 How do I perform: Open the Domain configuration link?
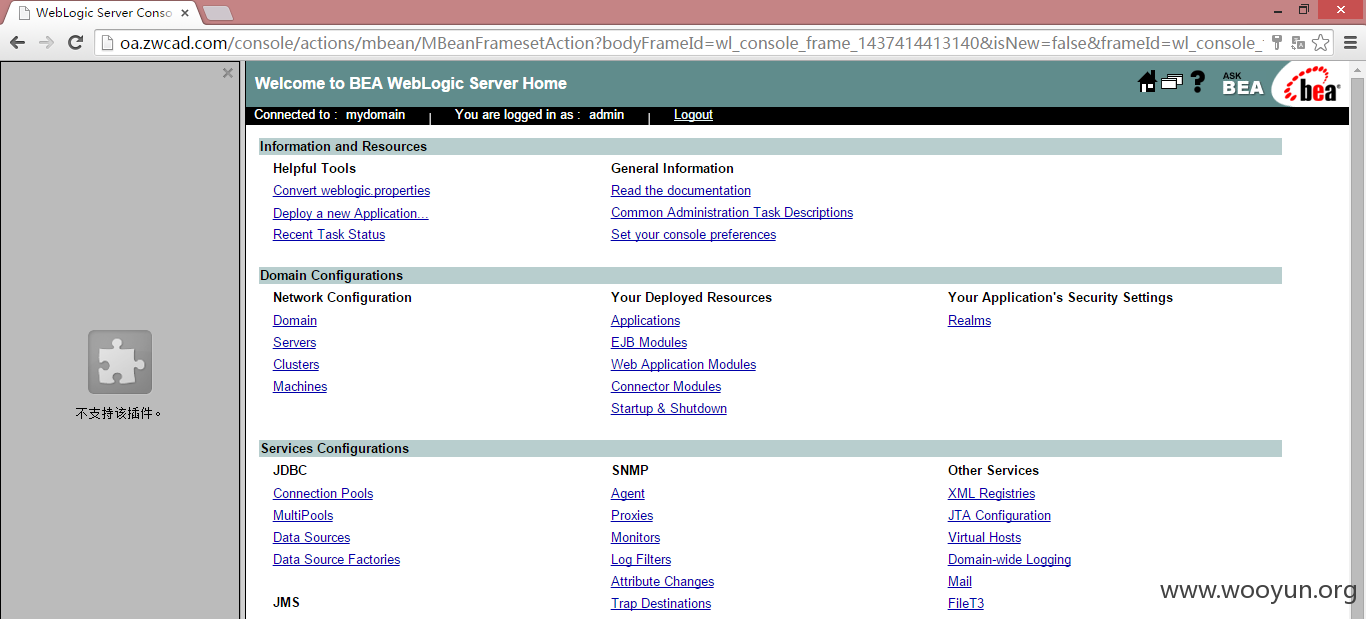[295, 320]
